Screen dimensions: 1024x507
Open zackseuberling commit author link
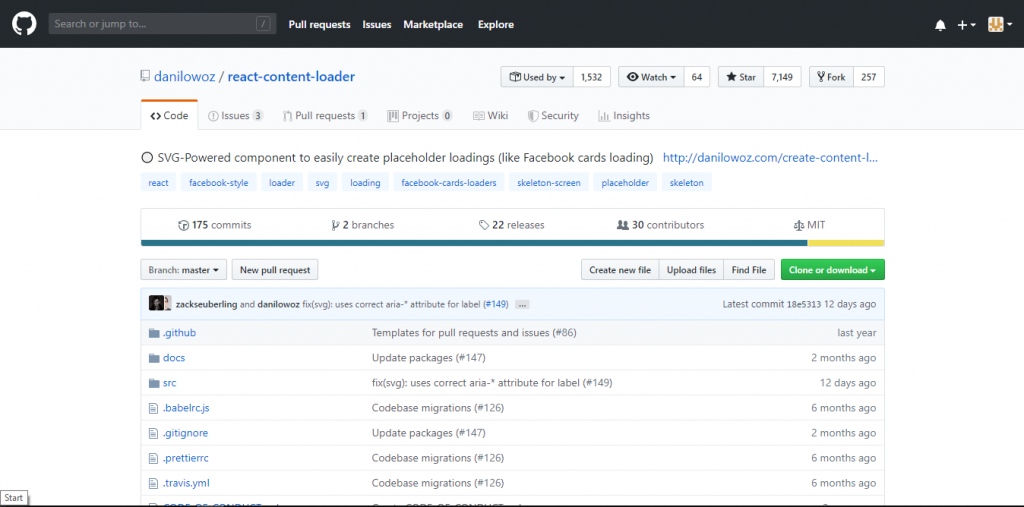[x=206, y=304]
